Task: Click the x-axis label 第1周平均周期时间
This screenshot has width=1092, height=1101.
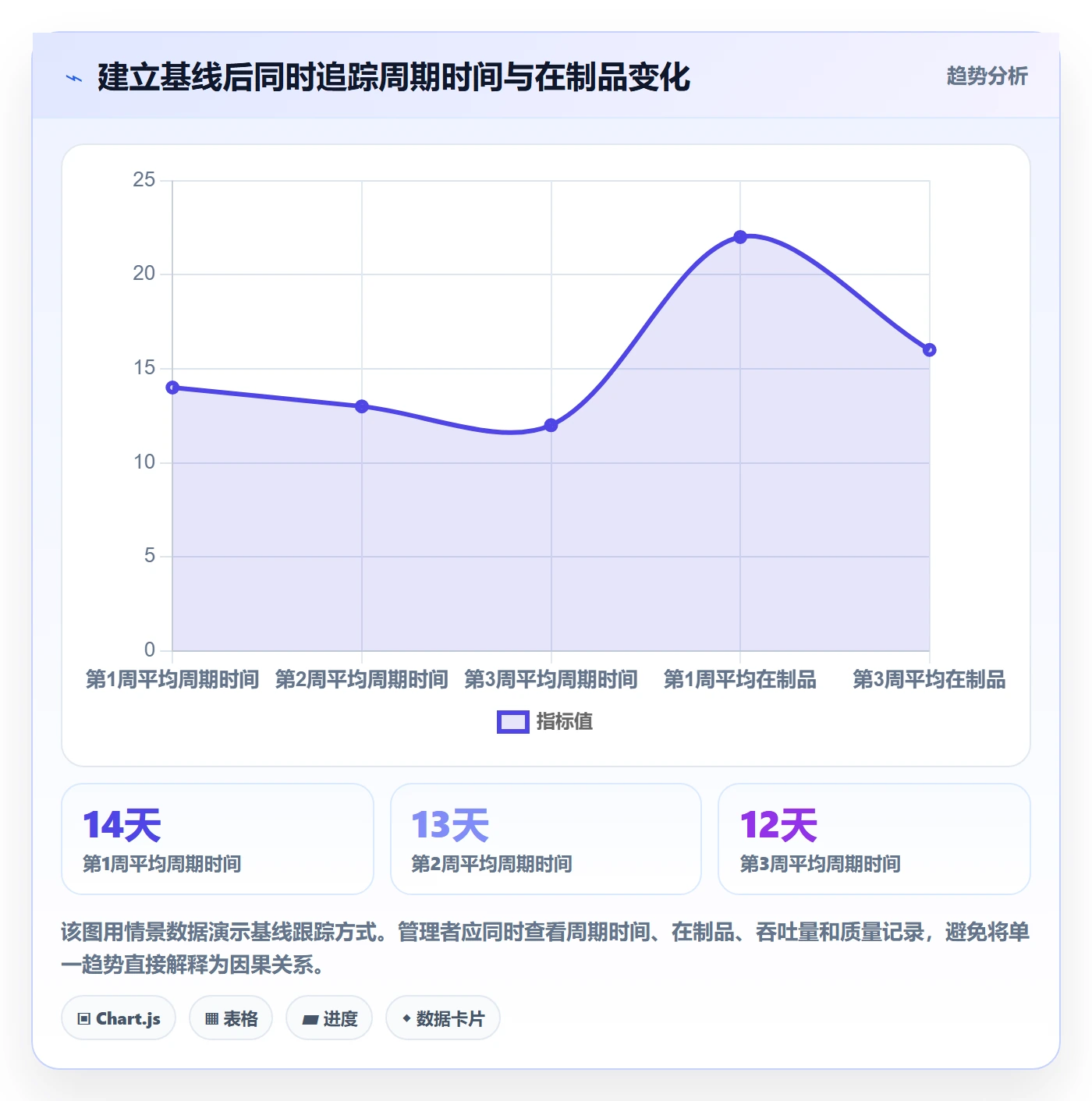Action: coord(172,679)
